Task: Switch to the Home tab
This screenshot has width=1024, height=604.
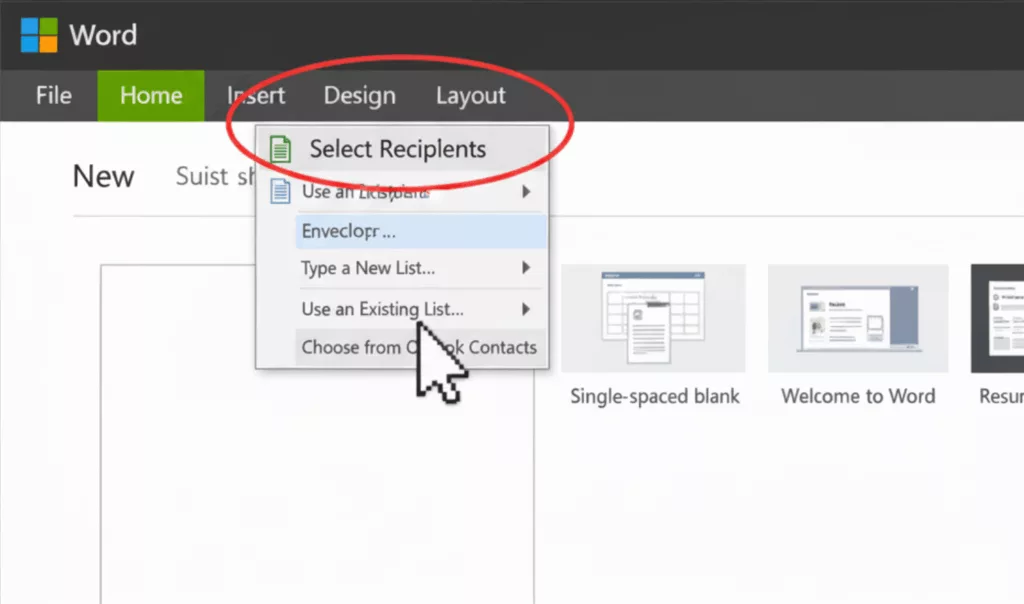Action: click(x=151, y=95)
